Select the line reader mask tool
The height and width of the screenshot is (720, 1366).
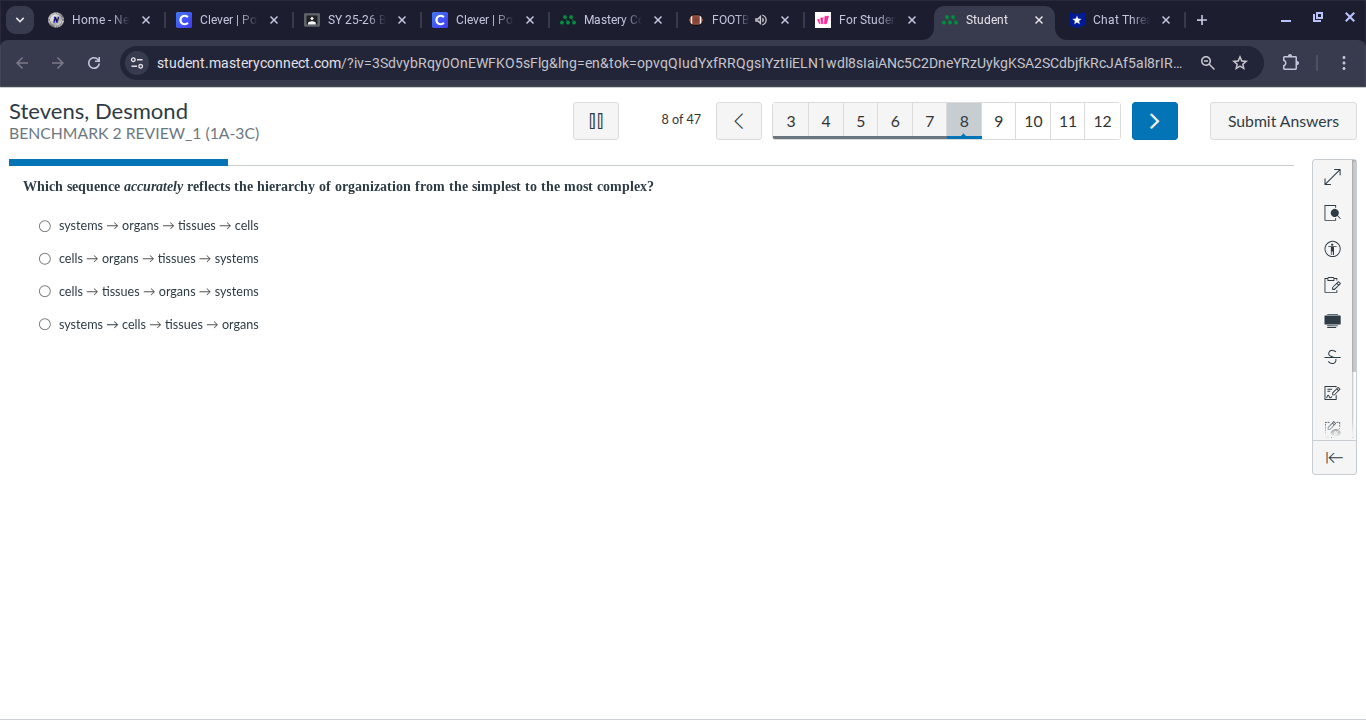tap(1332, 321)
